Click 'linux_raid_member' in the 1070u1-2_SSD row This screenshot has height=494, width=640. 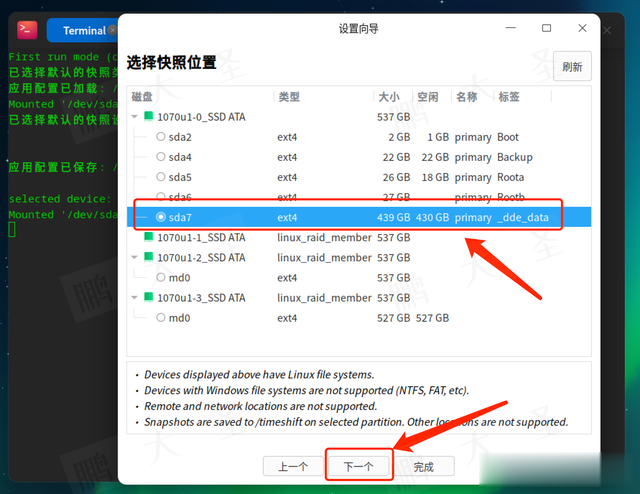click(x=324, y=258)
